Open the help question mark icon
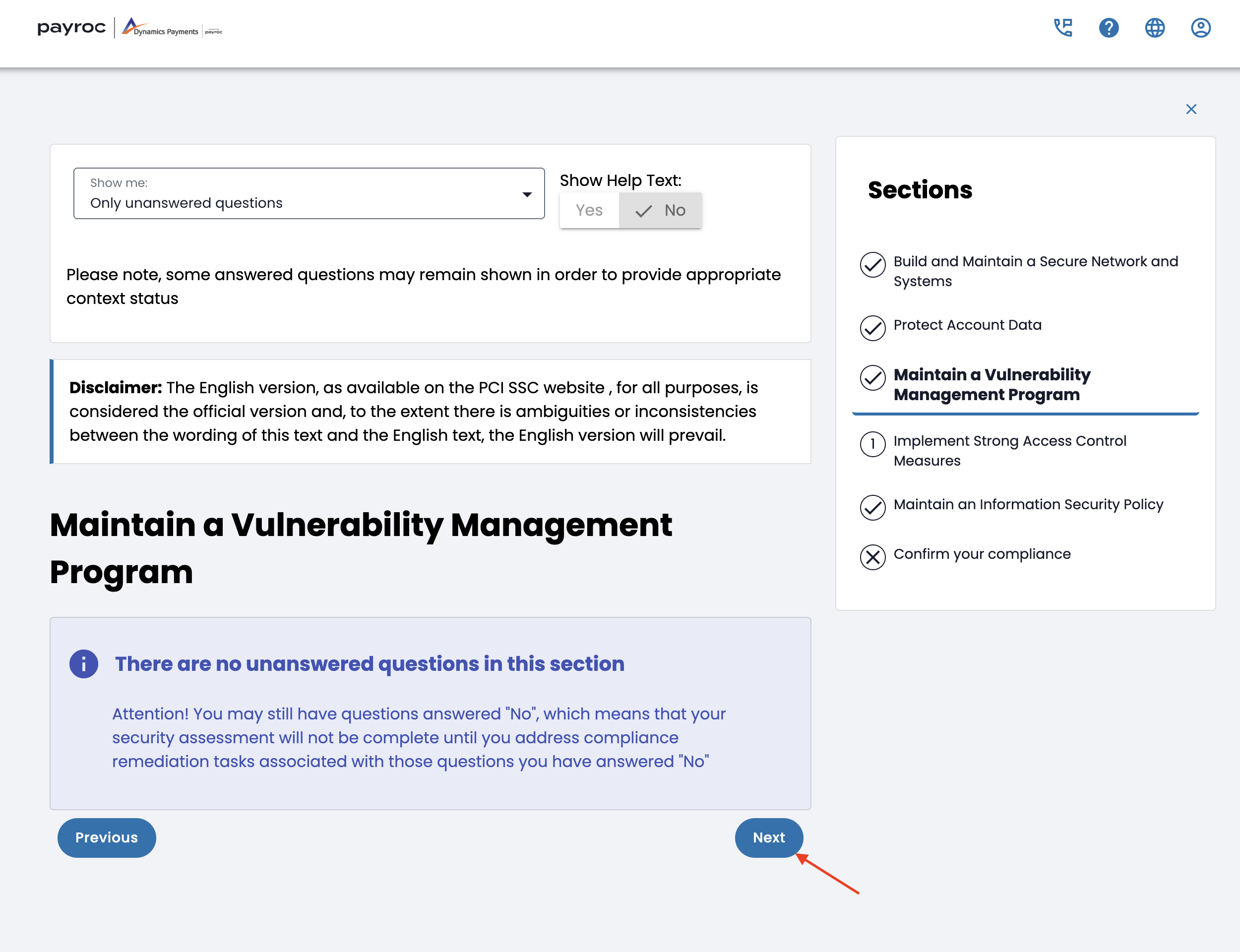Image resolution: width=1240 pixels, height=952 pixels. [1109, 27]
